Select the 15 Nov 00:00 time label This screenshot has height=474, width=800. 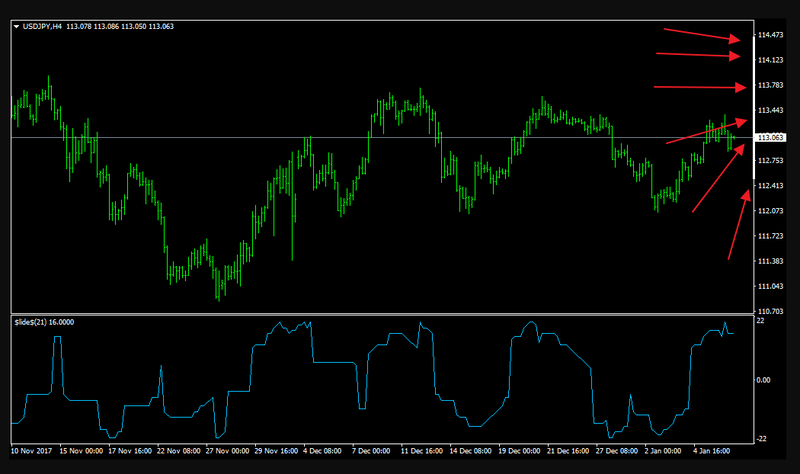(81, 451)
